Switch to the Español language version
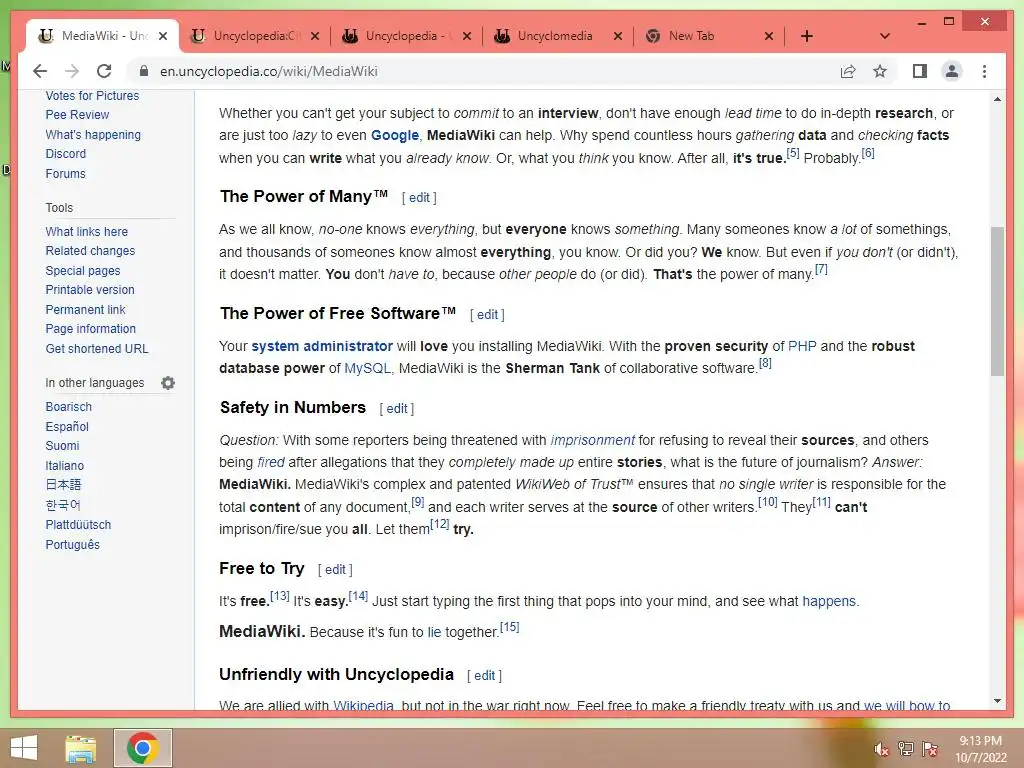 coord(67,426)
